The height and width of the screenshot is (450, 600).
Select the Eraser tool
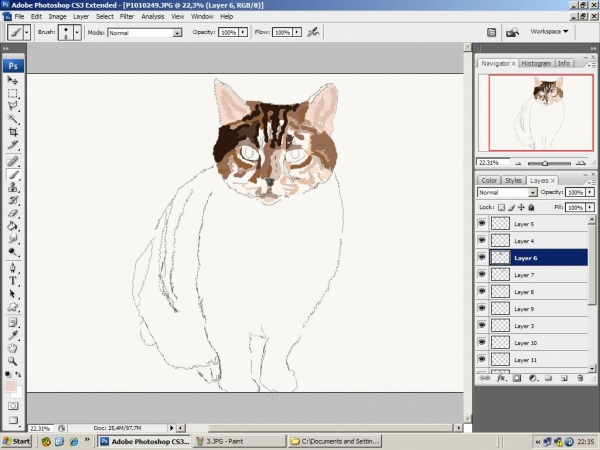13,213
